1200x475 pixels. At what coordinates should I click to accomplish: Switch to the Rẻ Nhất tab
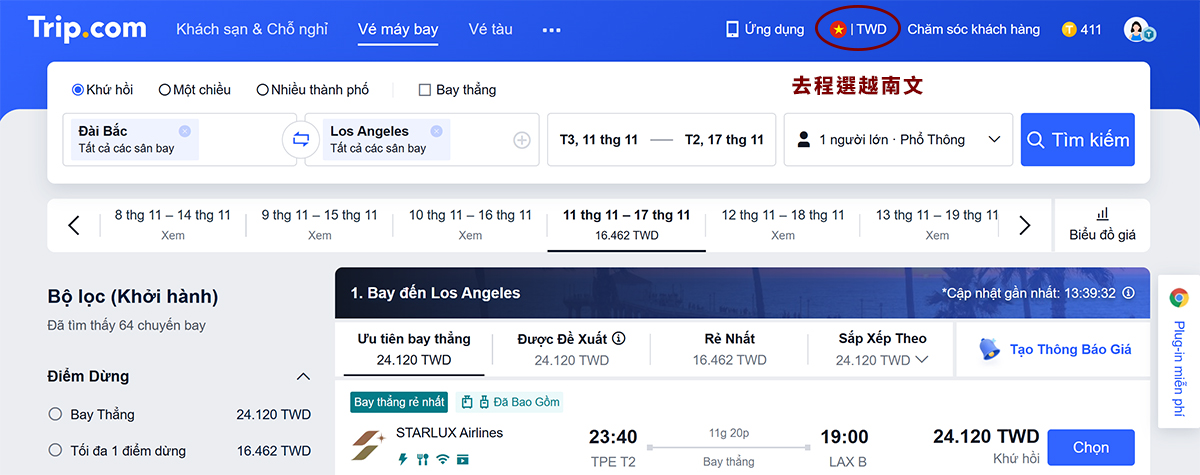pos(729,349)
